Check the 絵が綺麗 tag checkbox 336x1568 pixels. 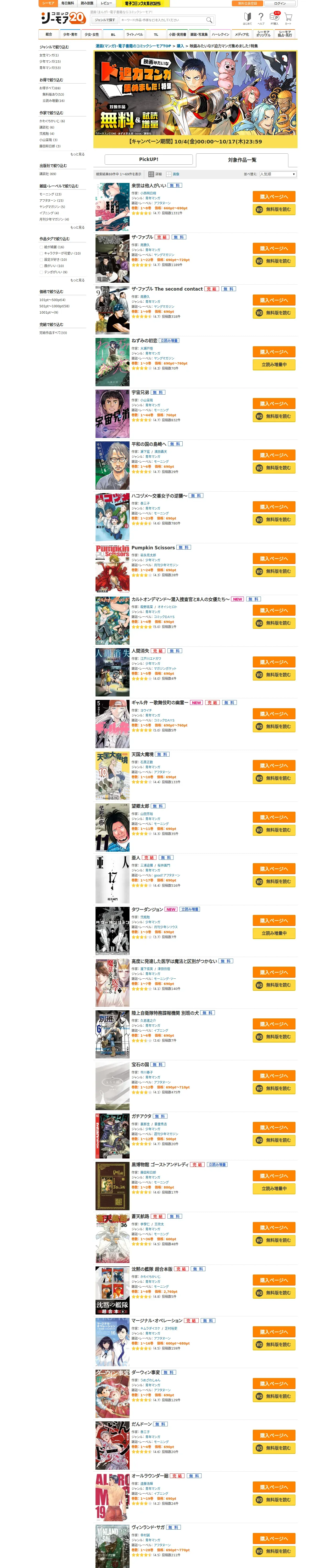pos(41,247)
